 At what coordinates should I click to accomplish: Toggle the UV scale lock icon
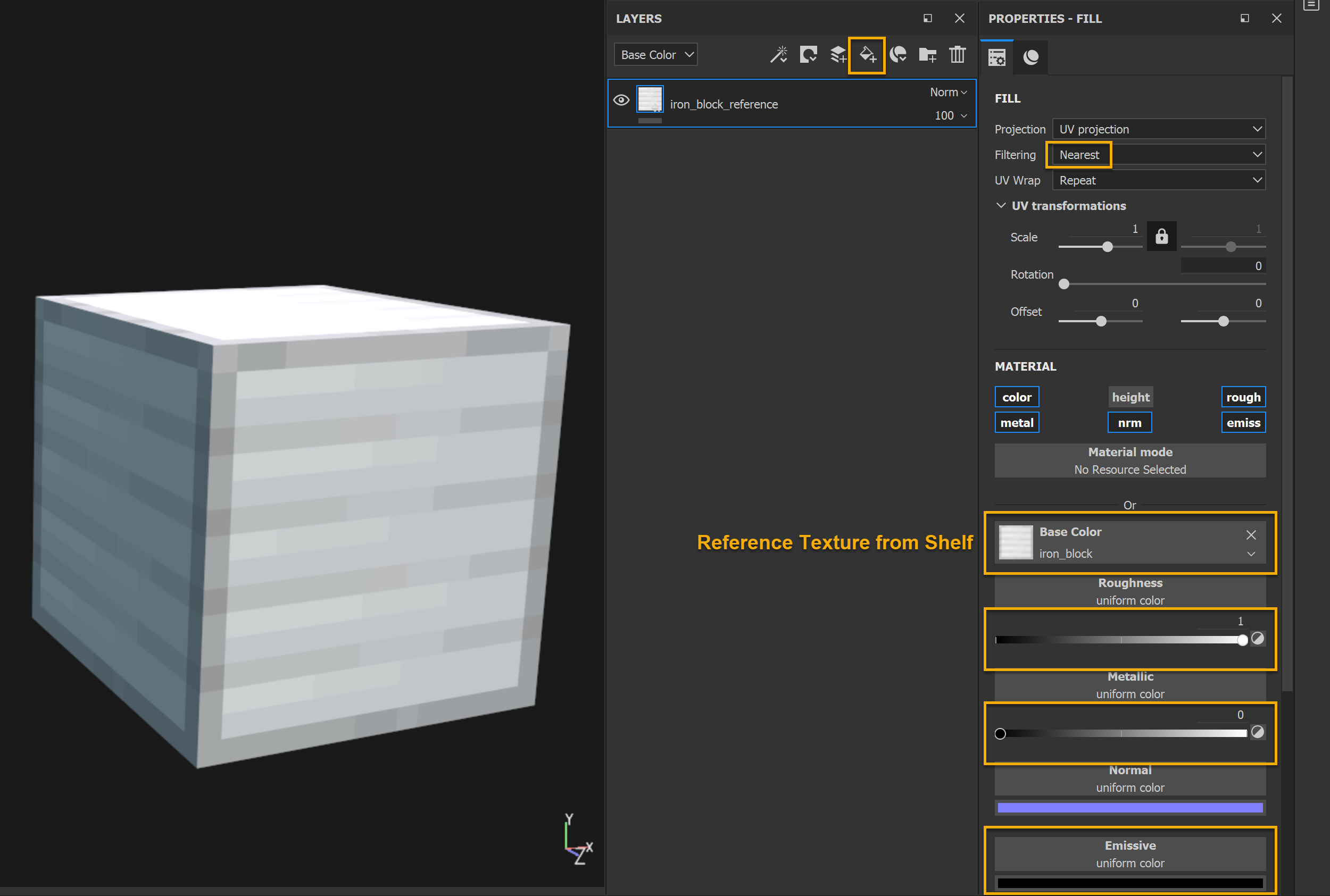[1161, 237]
